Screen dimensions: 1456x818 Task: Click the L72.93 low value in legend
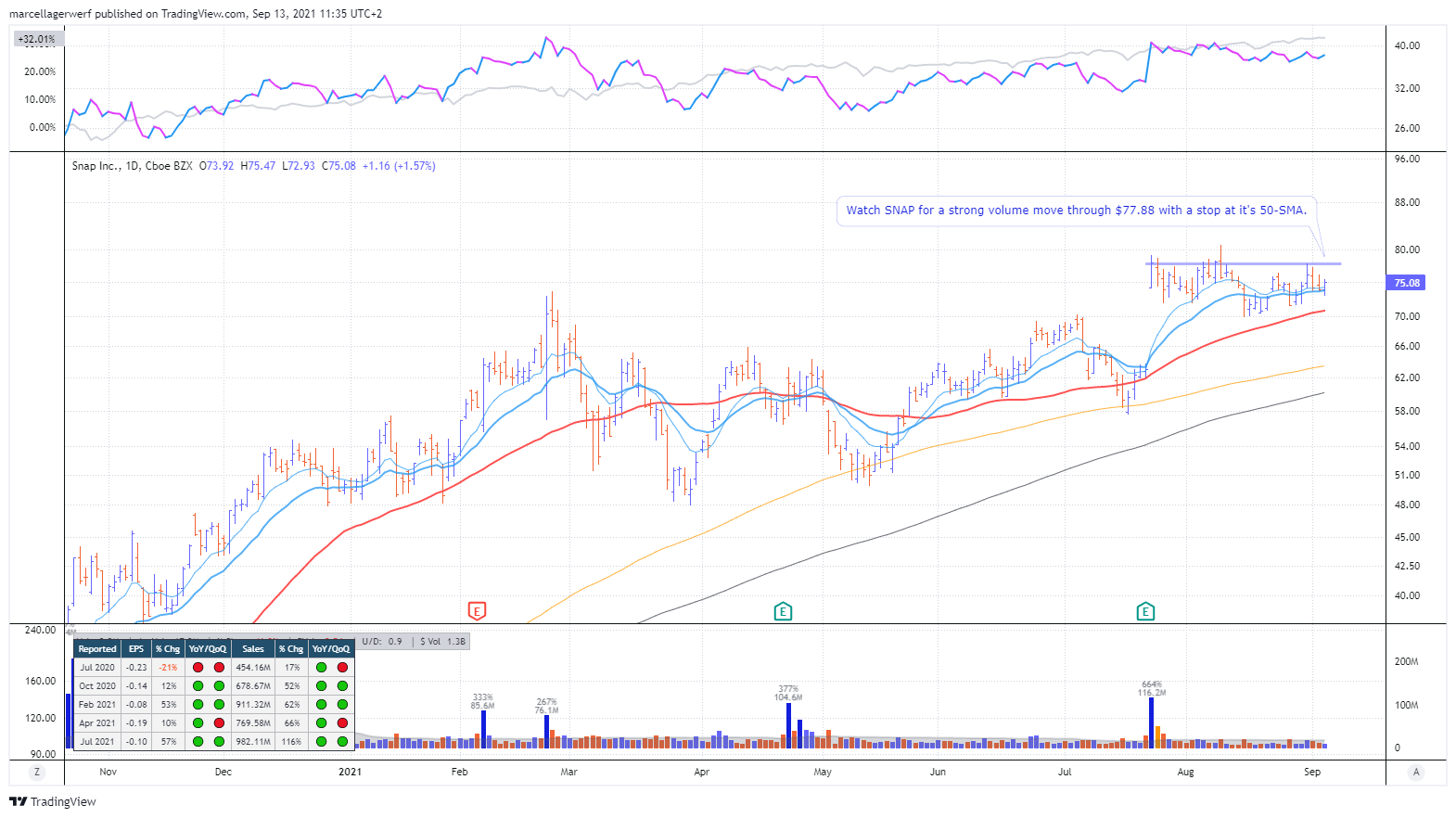[299, 166]
